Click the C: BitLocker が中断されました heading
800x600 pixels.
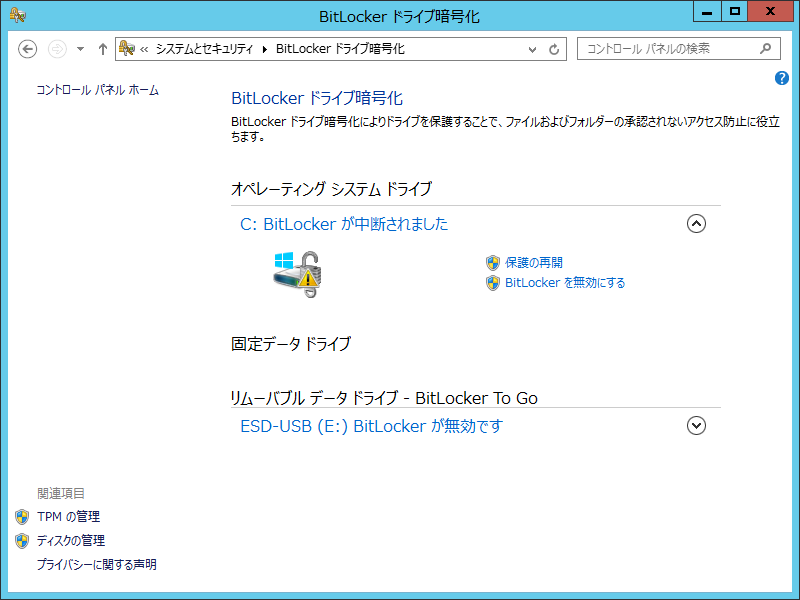pyautogui.click(x=344, y=224)
